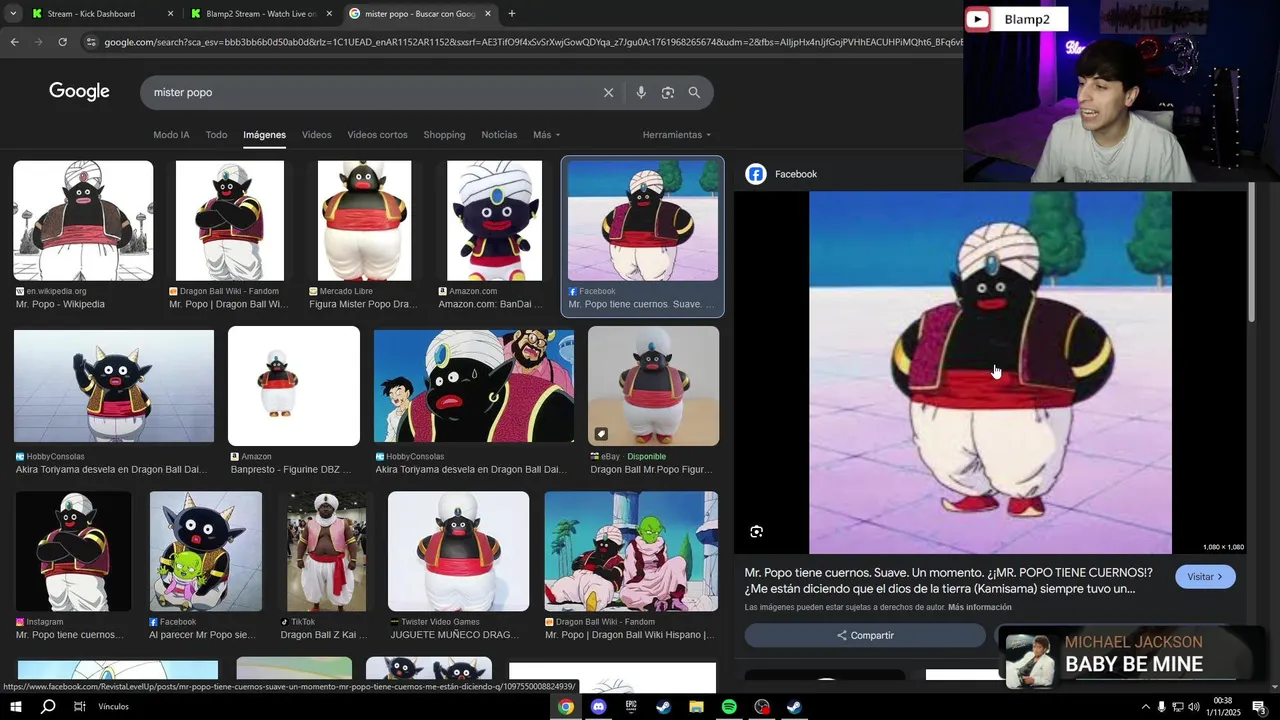
Task: Switch to the Todo results tab
Action: click(216, 135)
